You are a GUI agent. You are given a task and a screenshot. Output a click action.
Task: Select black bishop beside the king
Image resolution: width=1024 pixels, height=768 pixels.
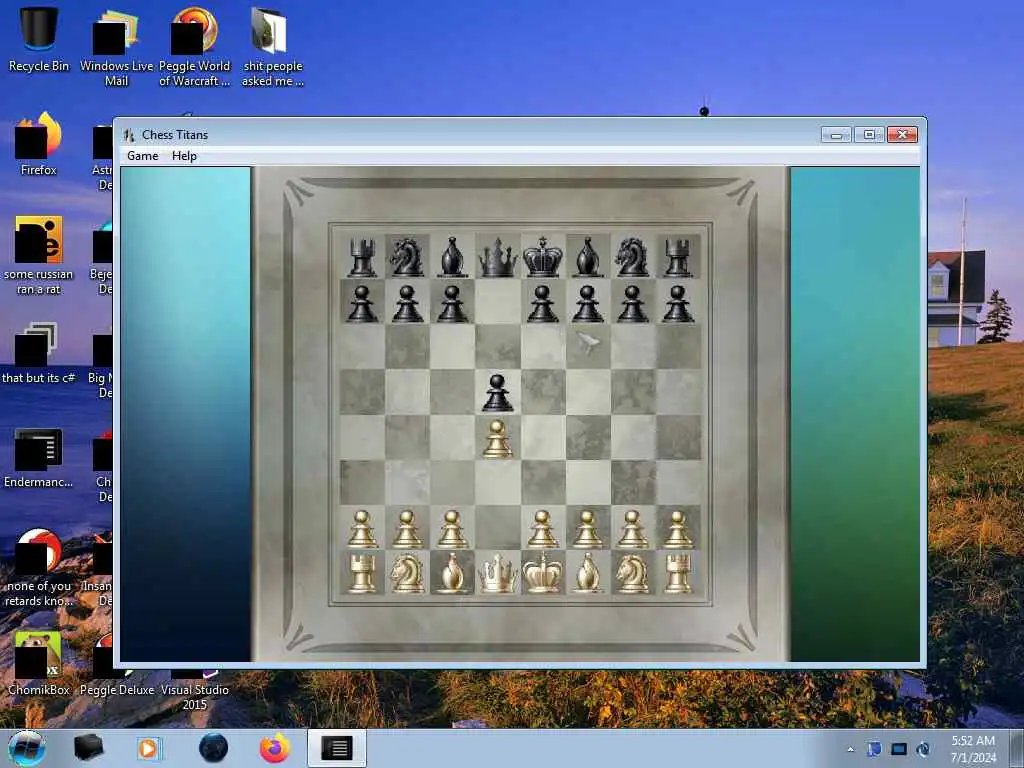[587, 257]
